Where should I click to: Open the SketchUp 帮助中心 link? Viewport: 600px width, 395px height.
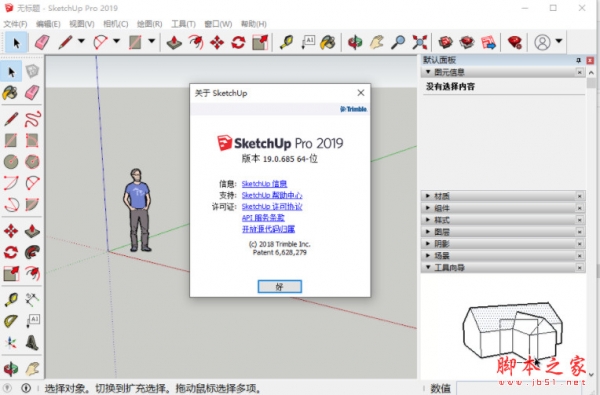(272, 195)
